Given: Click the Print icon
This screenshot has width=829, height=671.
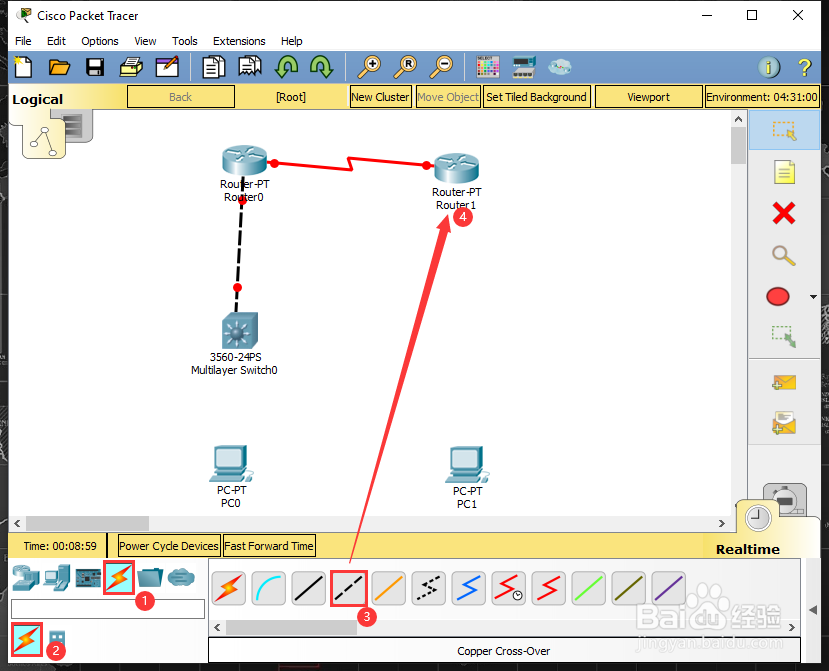Looking at the screenshot, I should point(131,67).
